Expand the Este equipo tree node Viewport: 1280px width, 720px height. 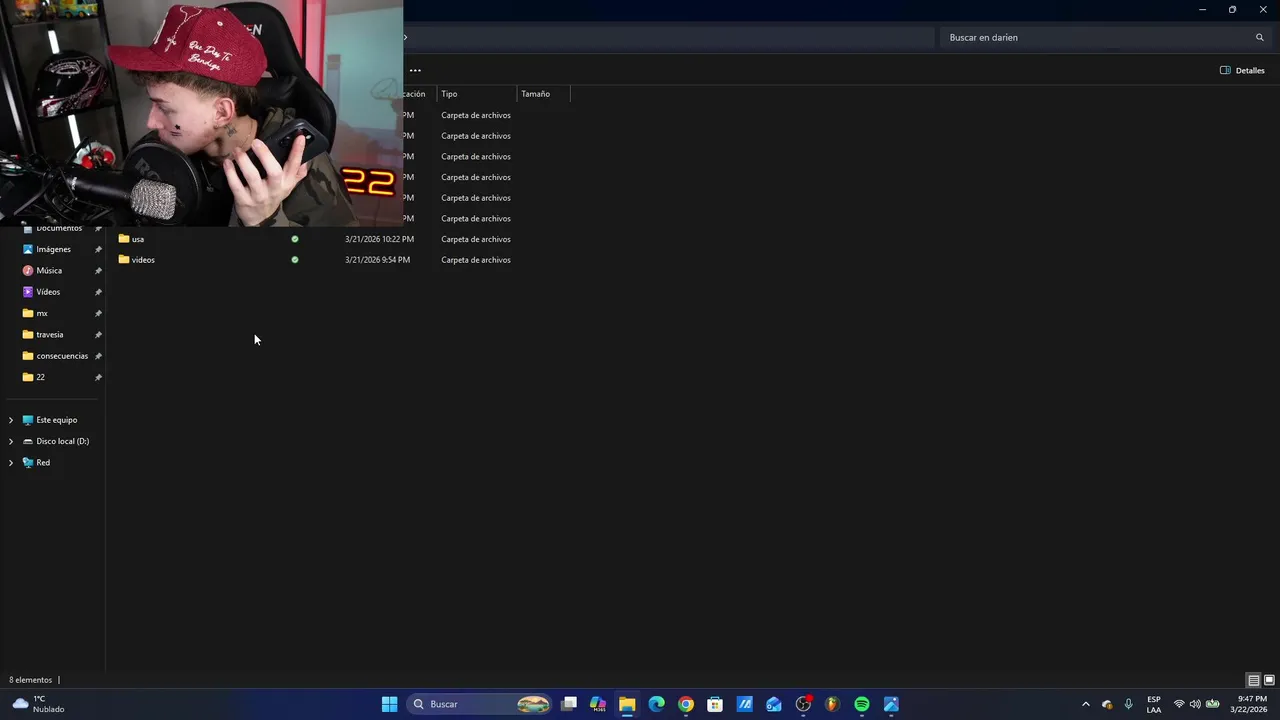(x=11, y=420)
